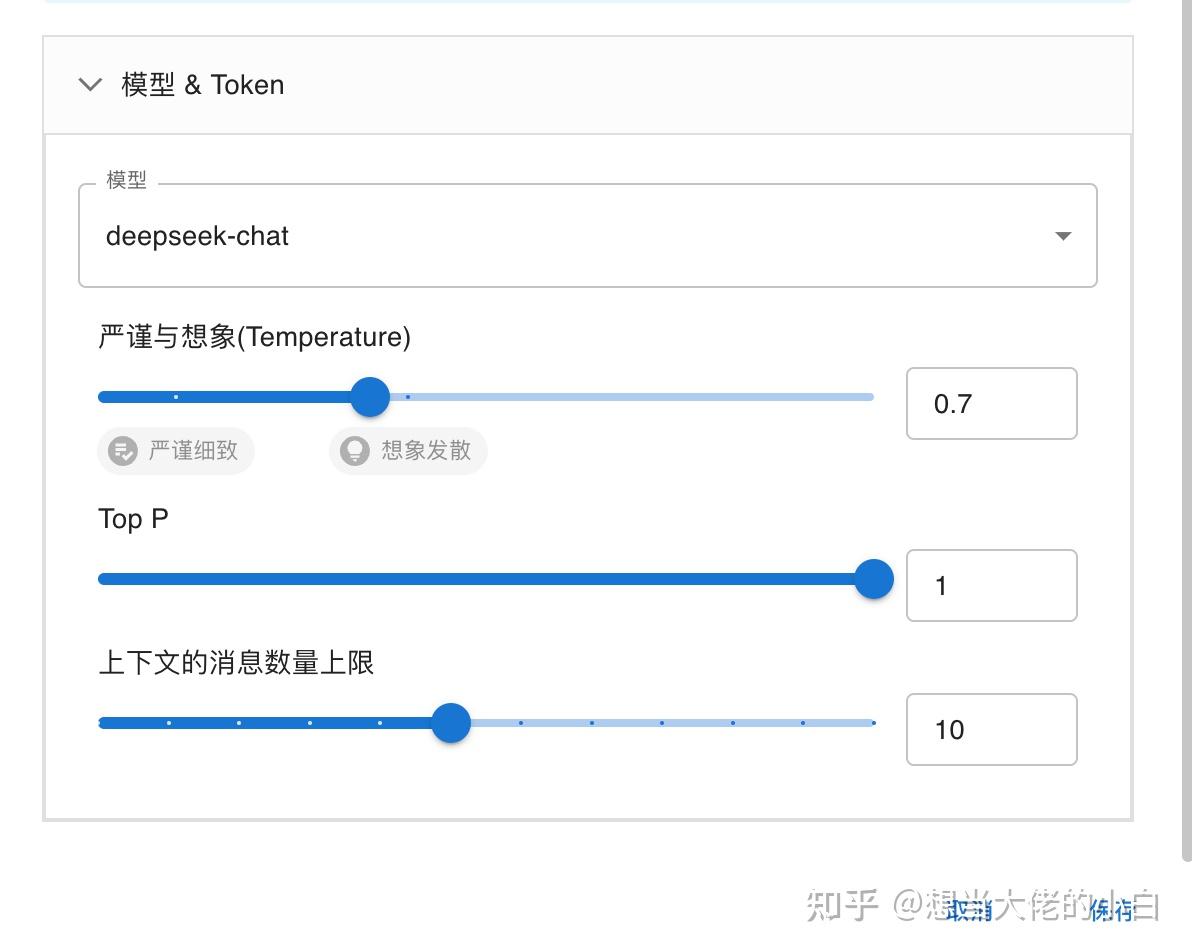This screenshot has width=1192, height=952.
Task: Click the 严谨与想象(Temperature) label
Action: coord(252,337)
